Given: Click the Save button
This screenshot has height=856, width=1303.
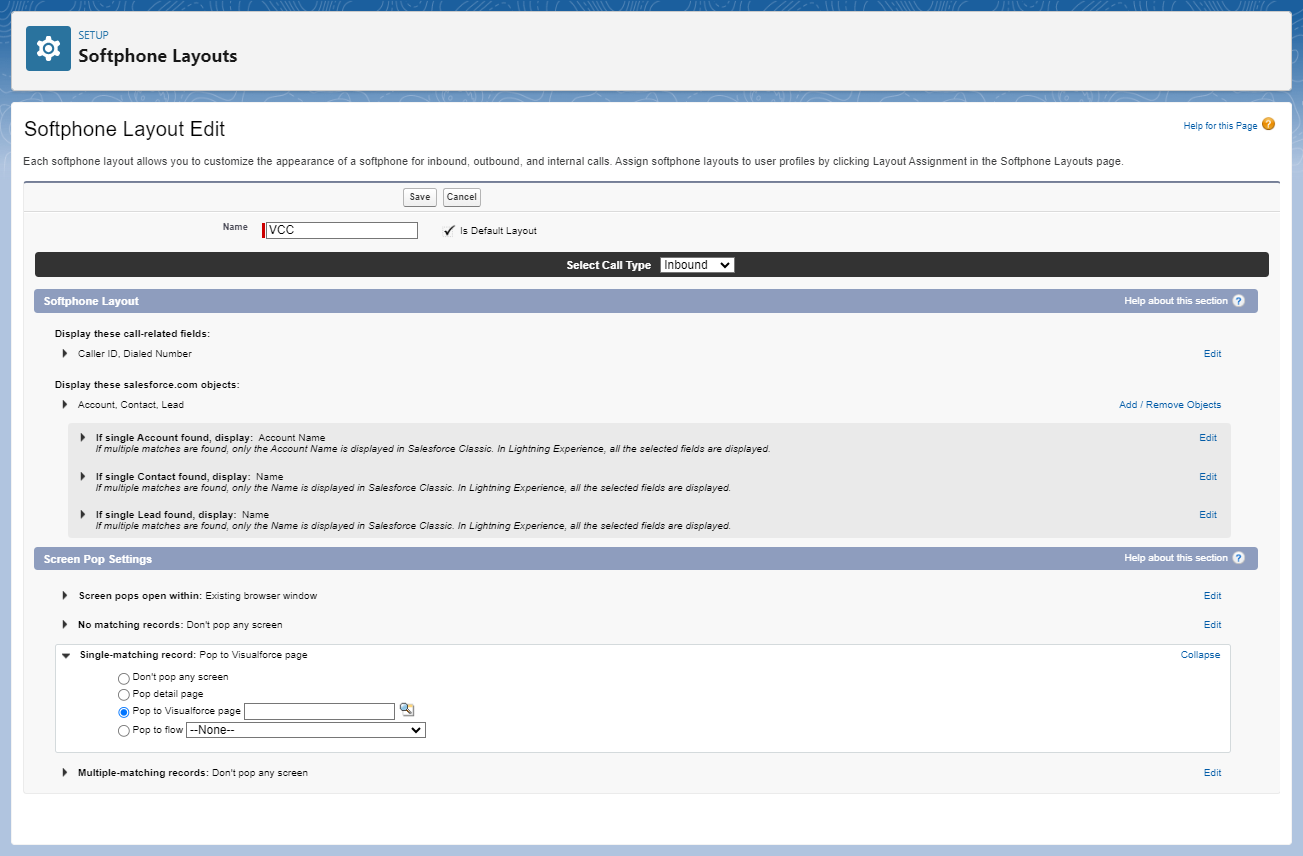Looking at the screenshot, I should tap(420, 197).
